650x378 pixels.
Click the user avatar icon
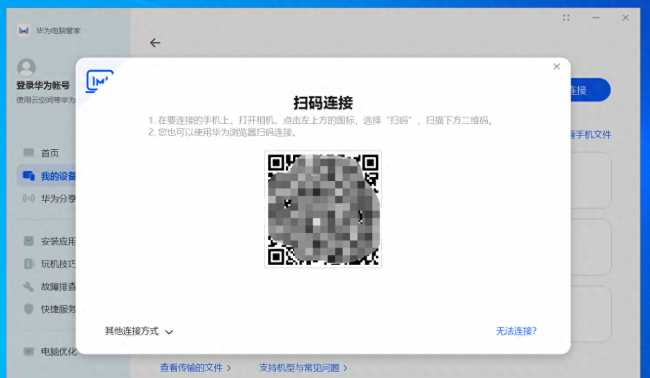pos(27,68)
